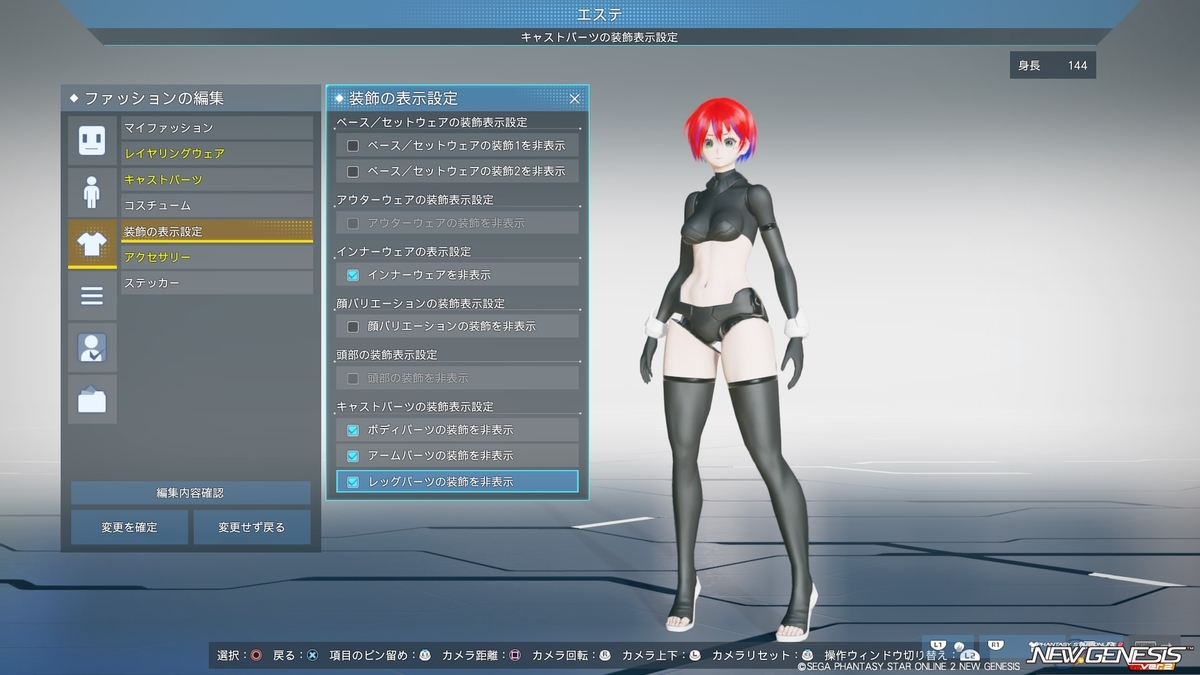
Task: Select マイファッション menu entry
Action: tap(216, 128)
